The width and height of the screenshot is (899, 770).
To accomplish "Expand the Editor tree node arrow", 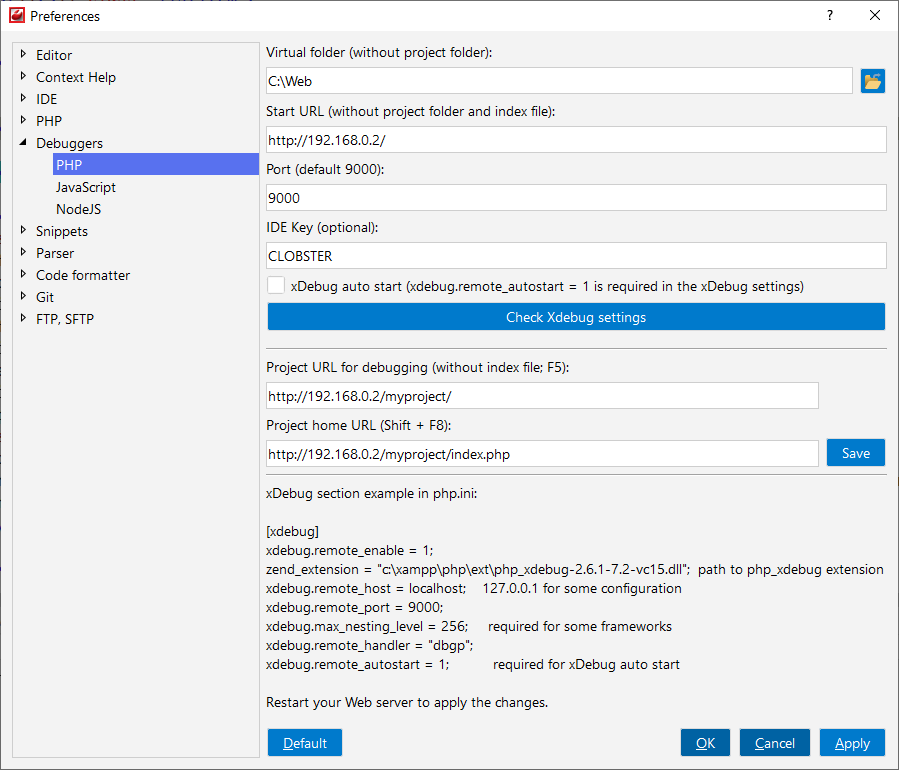I will point(23,54).
